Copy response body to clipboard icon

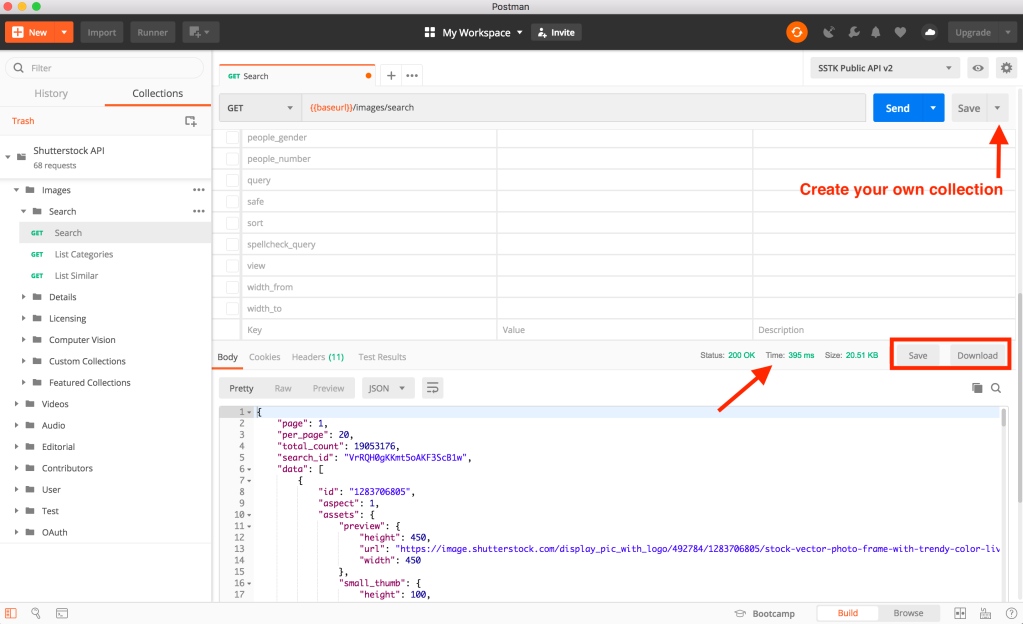point(977,388)
